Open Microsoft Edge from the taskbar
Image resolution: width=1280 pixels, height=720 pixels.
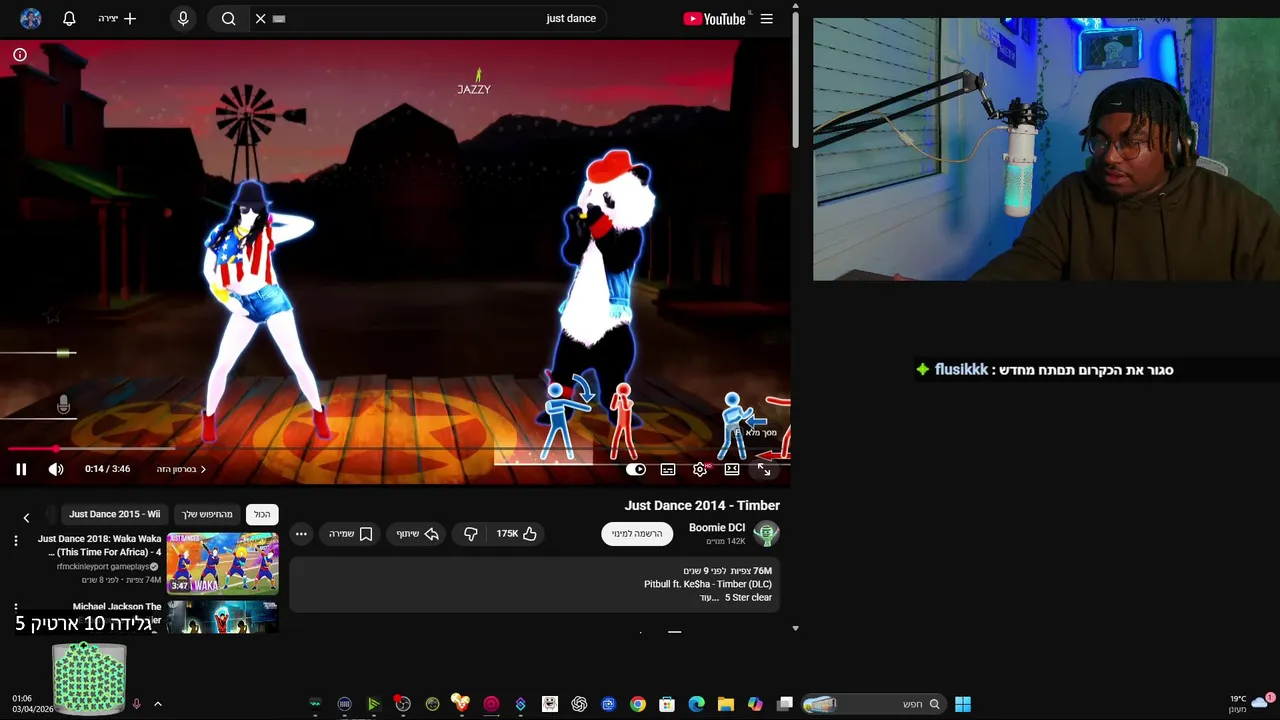tap(696, 704)
